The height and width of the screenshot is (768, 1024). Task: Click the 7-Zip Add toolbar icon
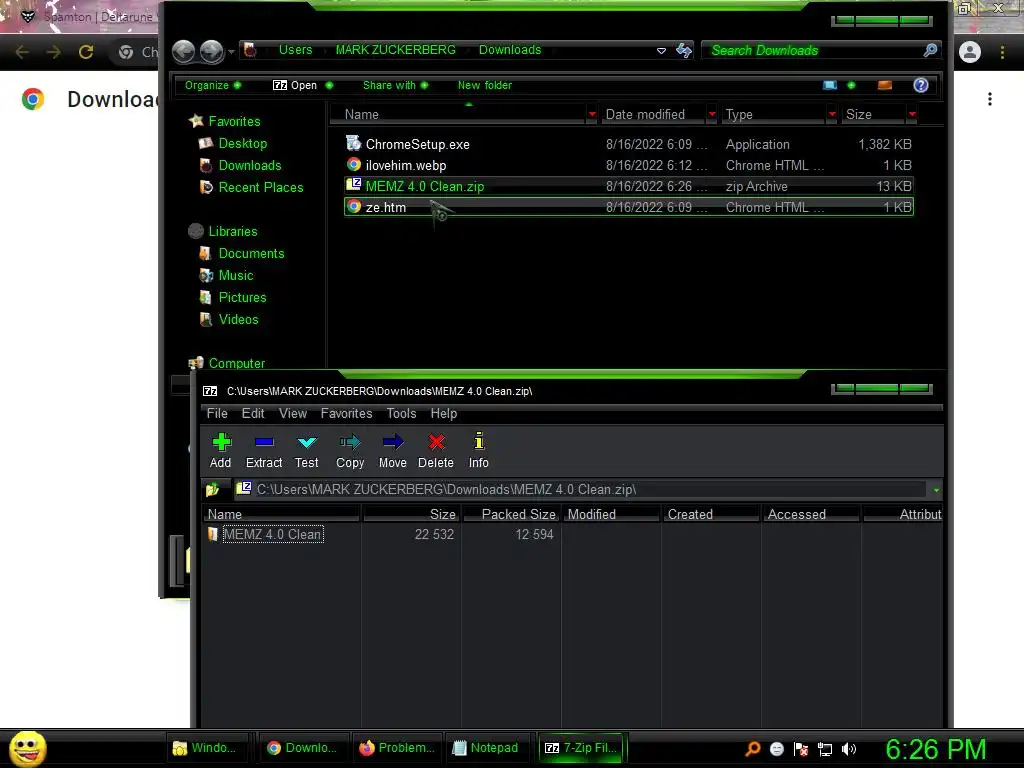221,442
